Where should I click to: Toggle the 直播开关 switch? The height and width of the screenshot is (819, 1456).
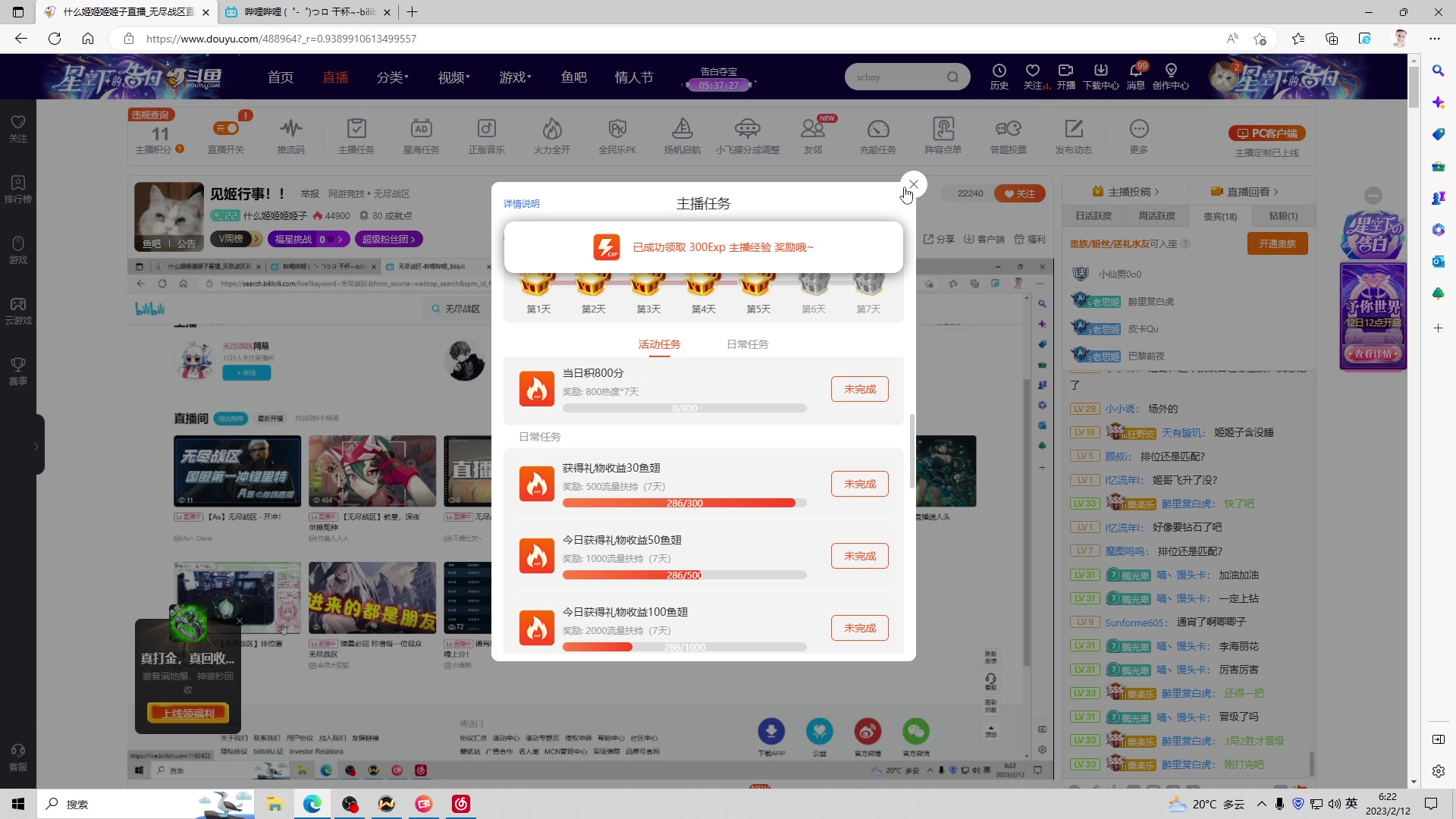coord(226,128)
